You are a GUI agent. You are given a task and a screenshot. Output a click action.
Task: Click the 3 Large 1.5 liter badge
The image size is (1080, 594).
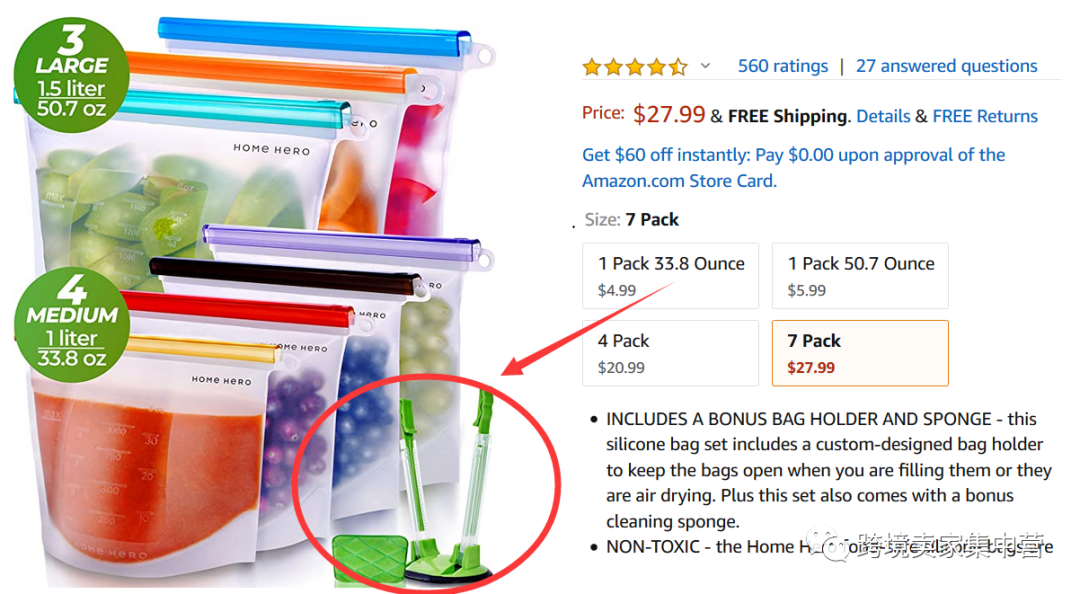pyautogui.click(x=72, y=75)
